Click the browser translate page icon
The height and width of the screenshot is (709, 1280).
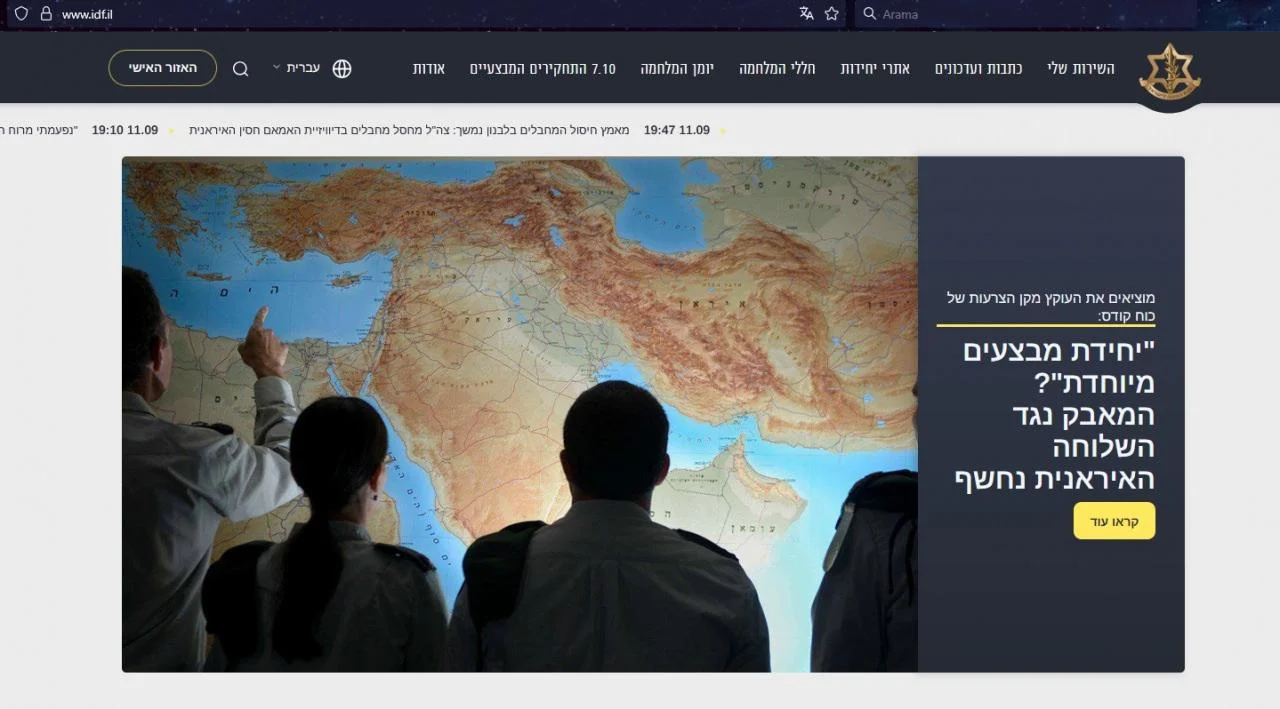(806, 14)
